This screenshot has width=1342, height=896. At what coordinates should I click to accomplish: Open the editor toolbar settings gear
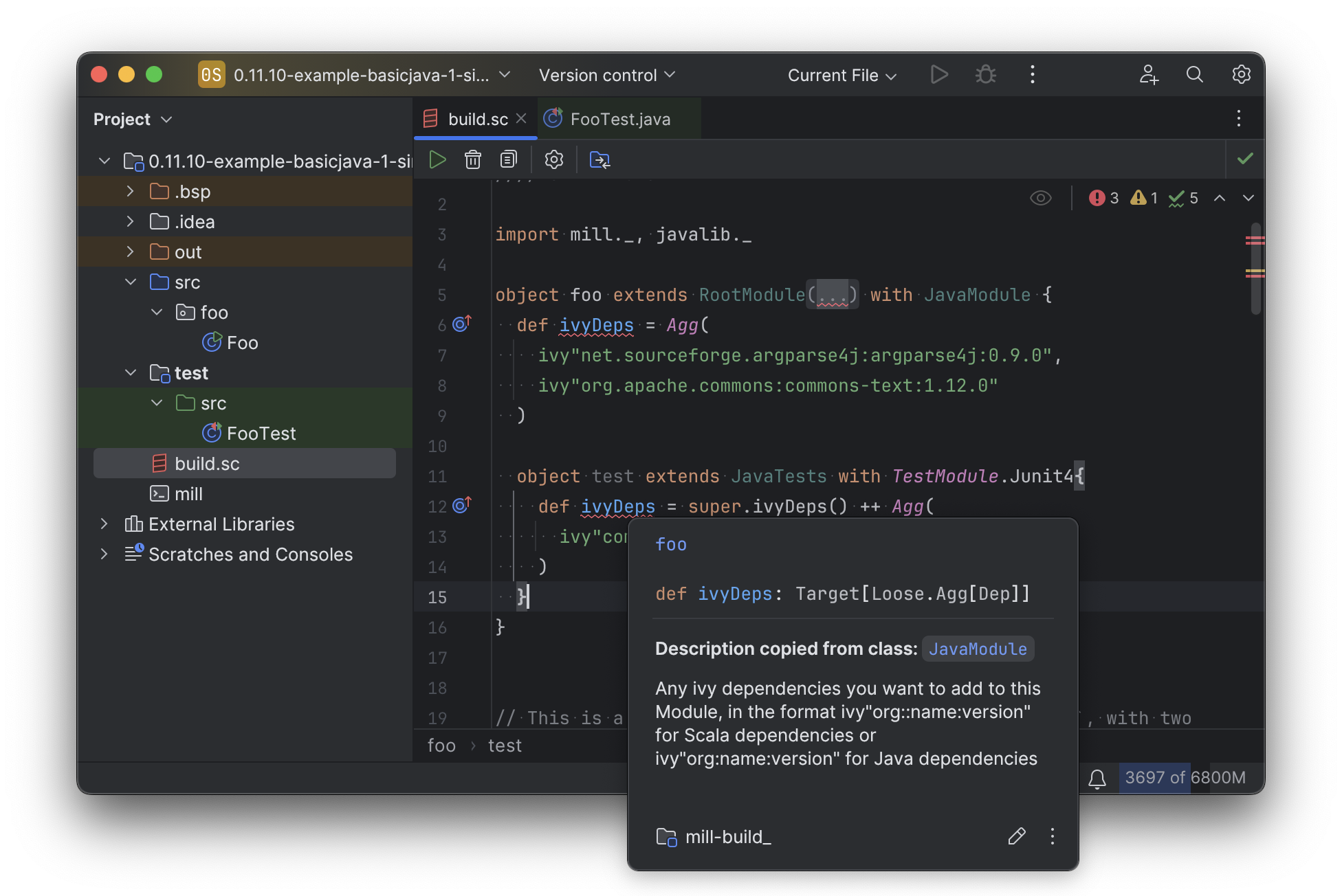click(553, 159)
